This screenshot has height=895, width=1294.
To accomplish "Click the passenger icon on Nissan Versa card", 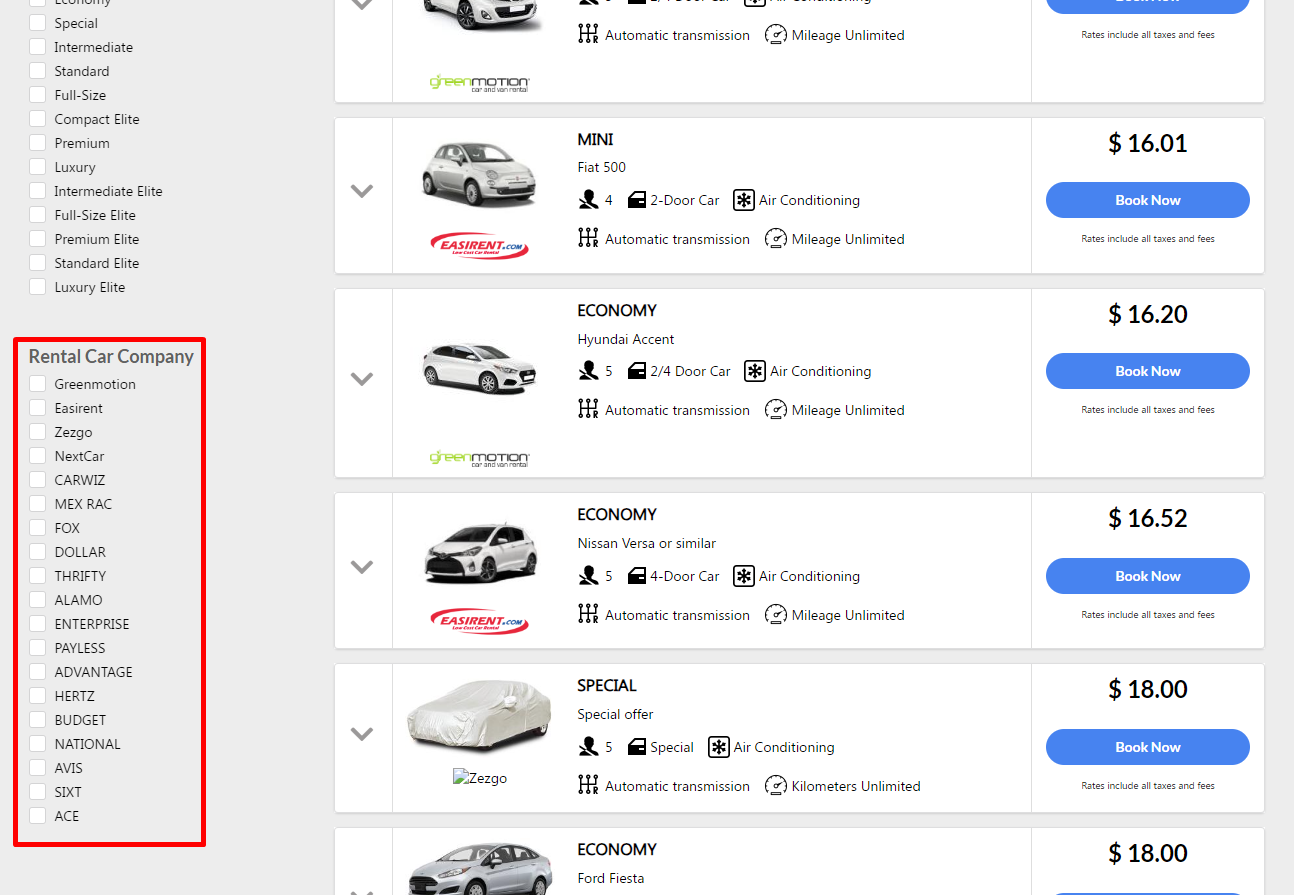I will [x=588, y=576].
